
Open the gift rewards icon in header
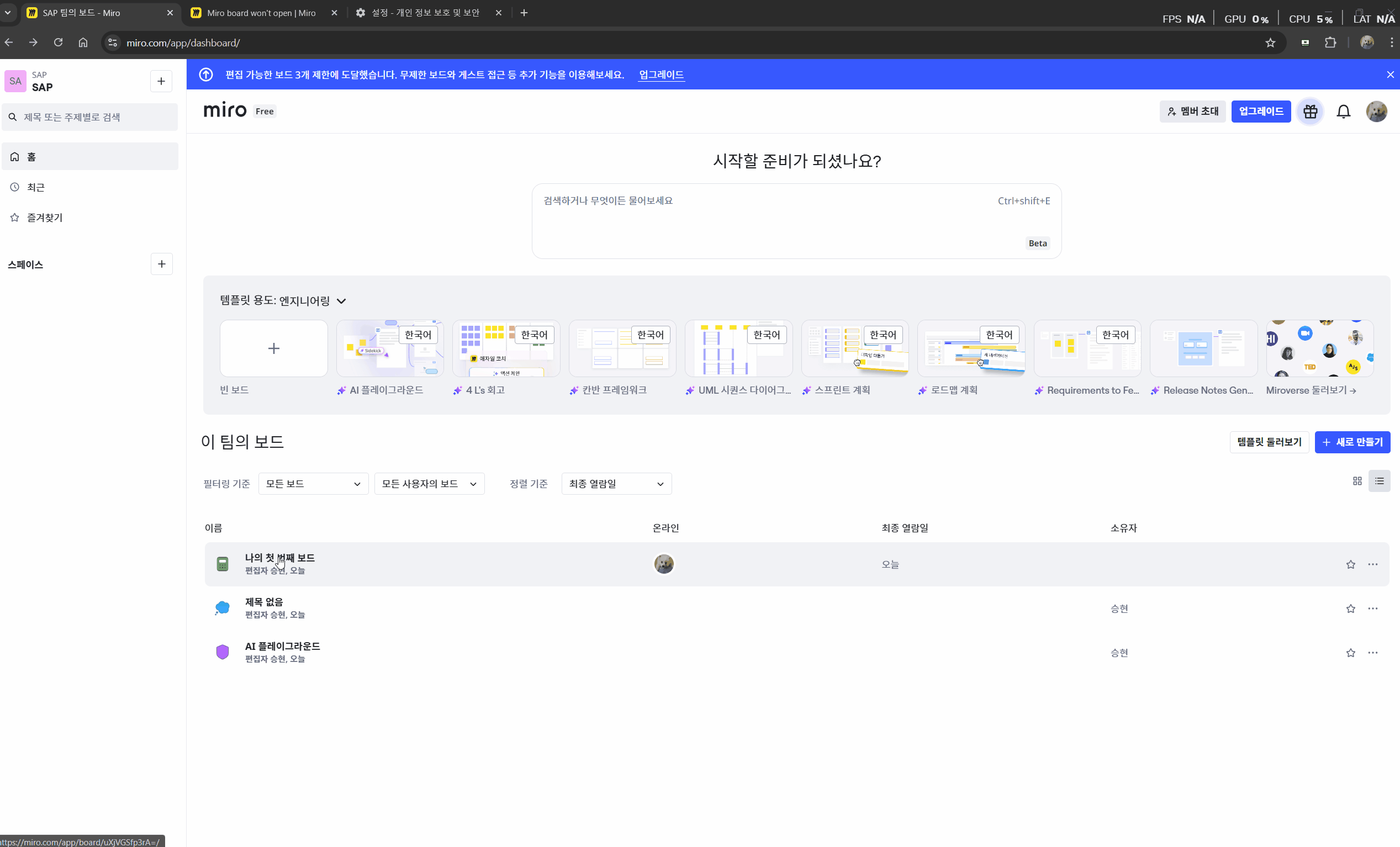pyautogui.click(x=1309, y=112)
